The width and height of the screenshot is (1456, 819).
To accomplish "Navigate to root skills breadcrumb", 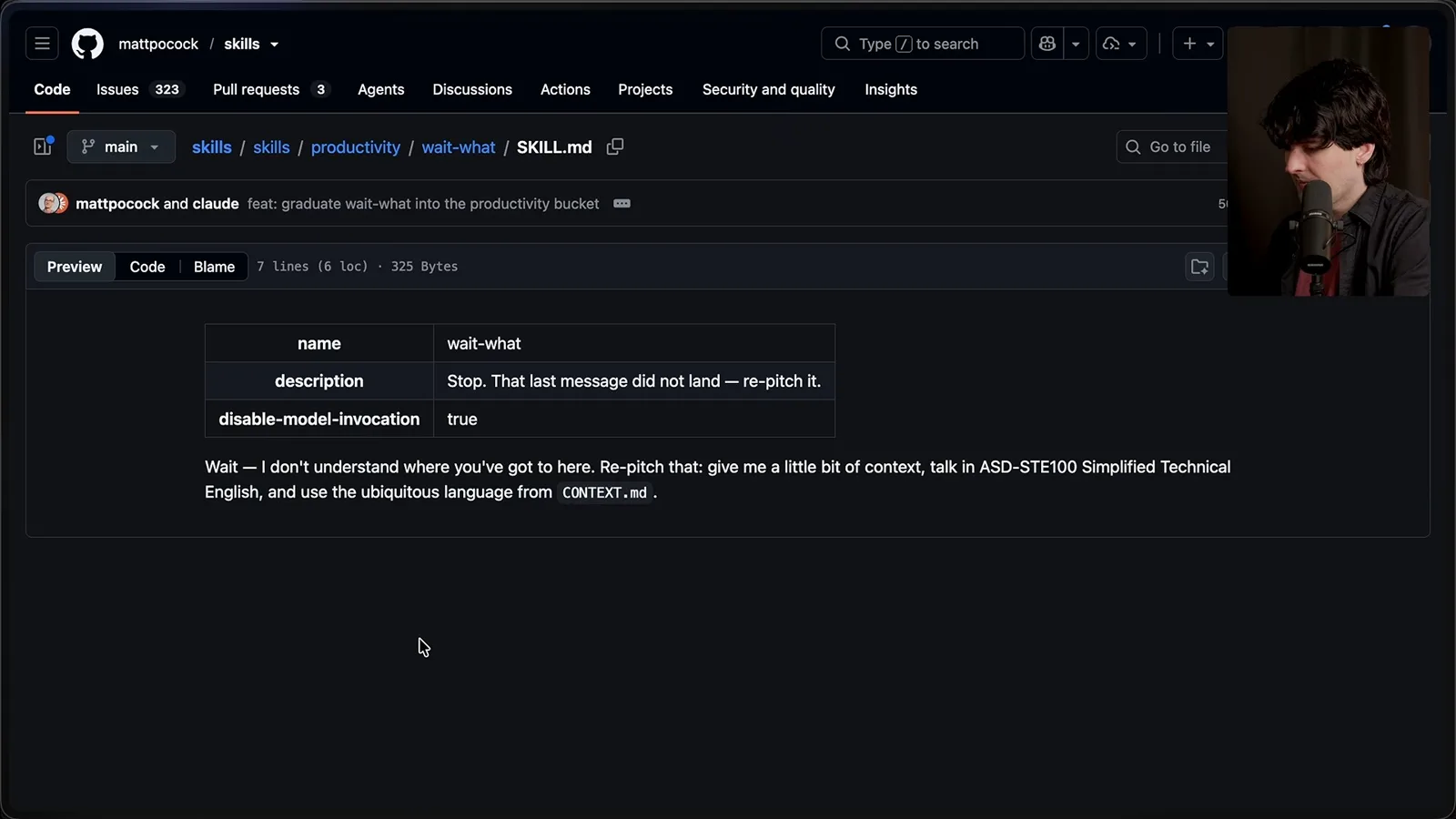I will pyautogui.click(x=212, y=147).
